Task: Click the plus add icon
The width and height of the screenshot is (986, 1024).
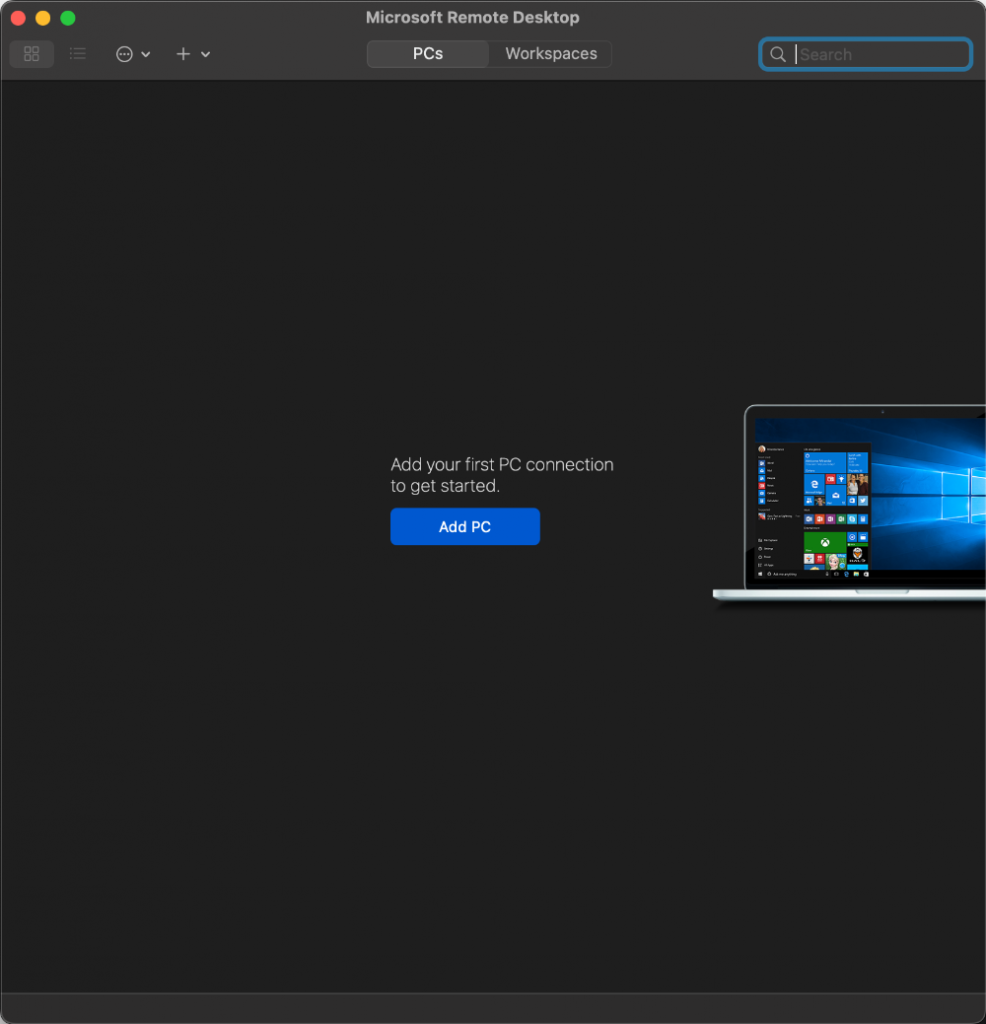Action: tap(183, 54)
